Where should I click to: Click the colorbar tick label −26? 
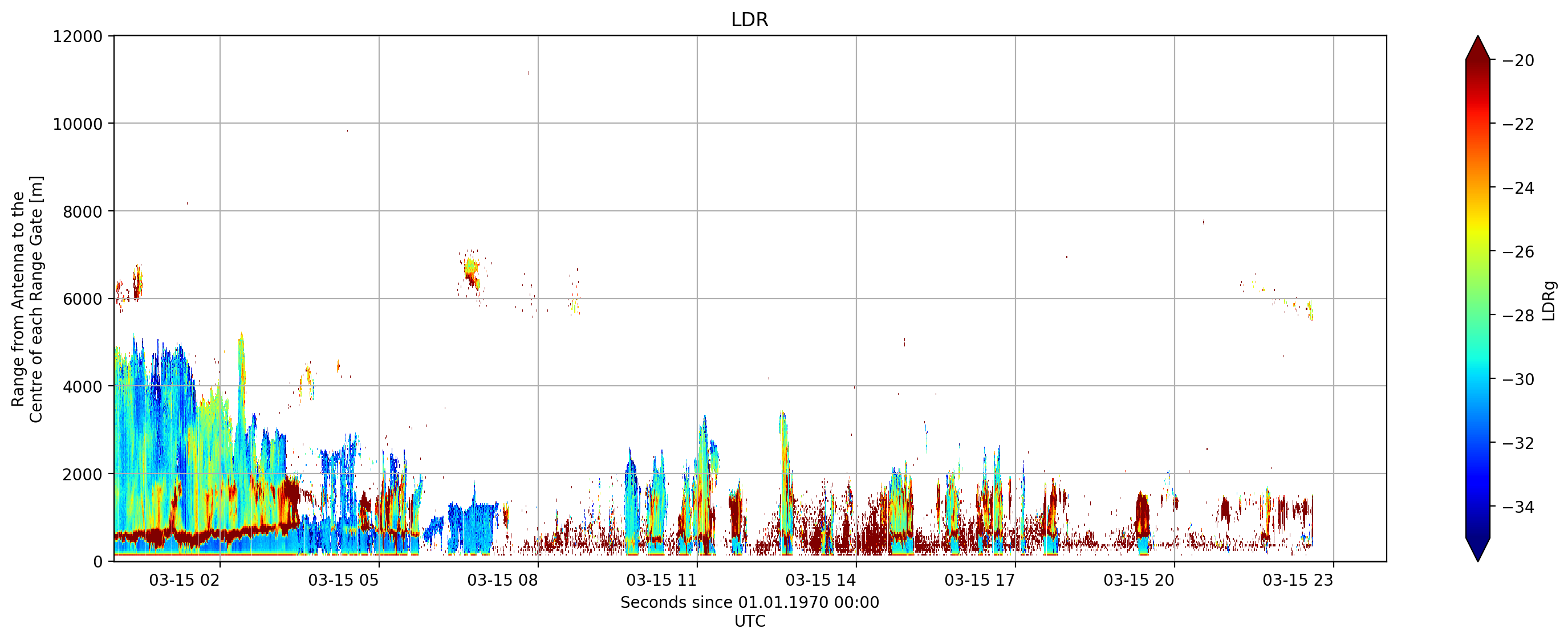(x=1518, y=252)
